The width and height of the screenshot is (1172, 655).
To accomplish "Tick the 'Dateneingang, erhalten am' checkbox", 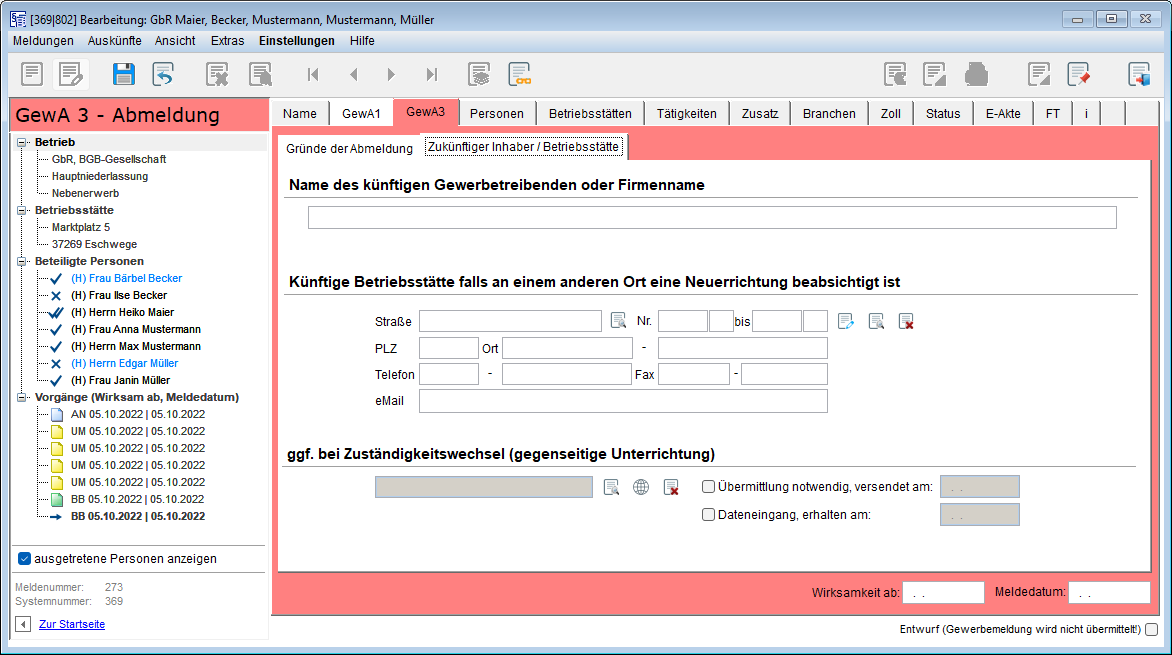I will 709,515.
